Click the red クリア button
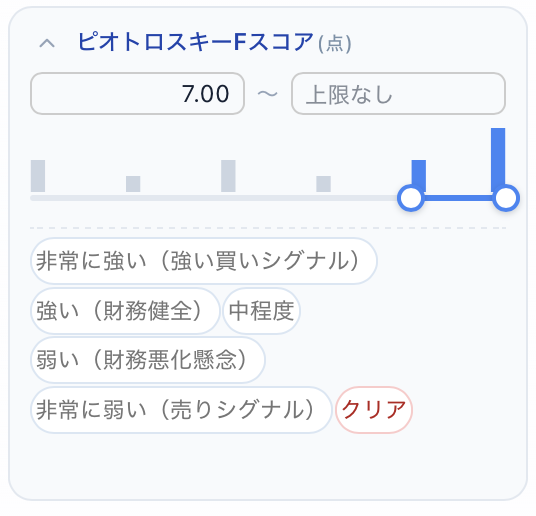 (374, 410)
